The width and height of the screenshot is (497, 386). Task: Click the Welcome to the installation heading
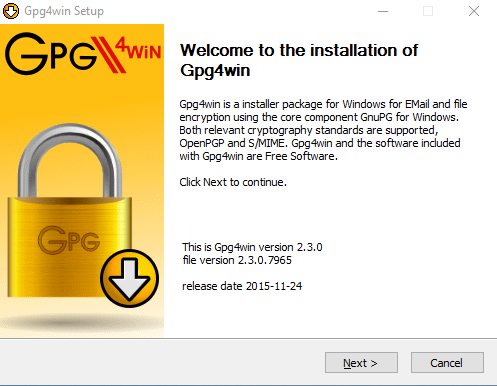(x=299, y=60)
